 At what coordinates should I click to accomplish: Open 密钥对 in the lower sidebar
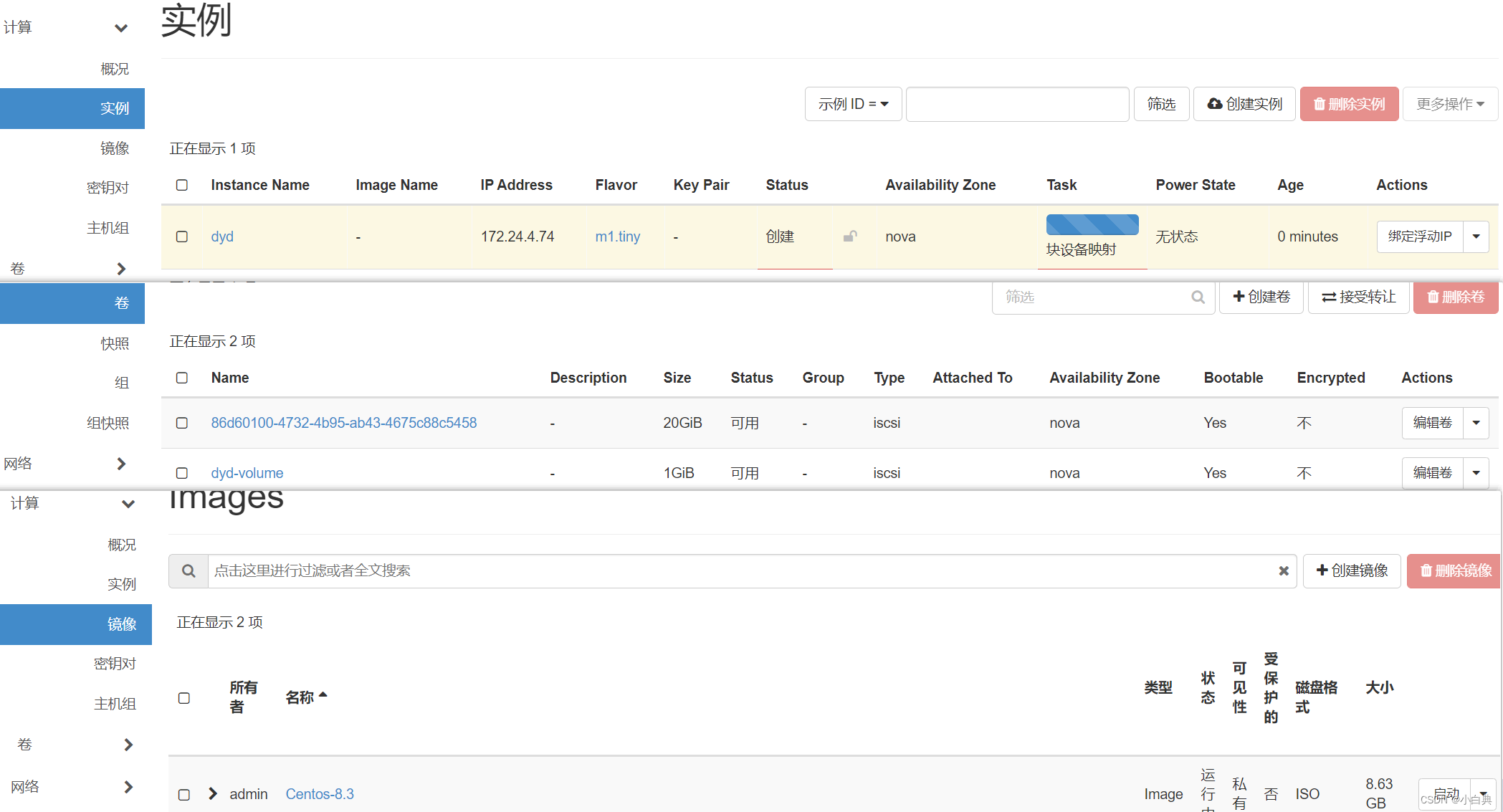115,664
